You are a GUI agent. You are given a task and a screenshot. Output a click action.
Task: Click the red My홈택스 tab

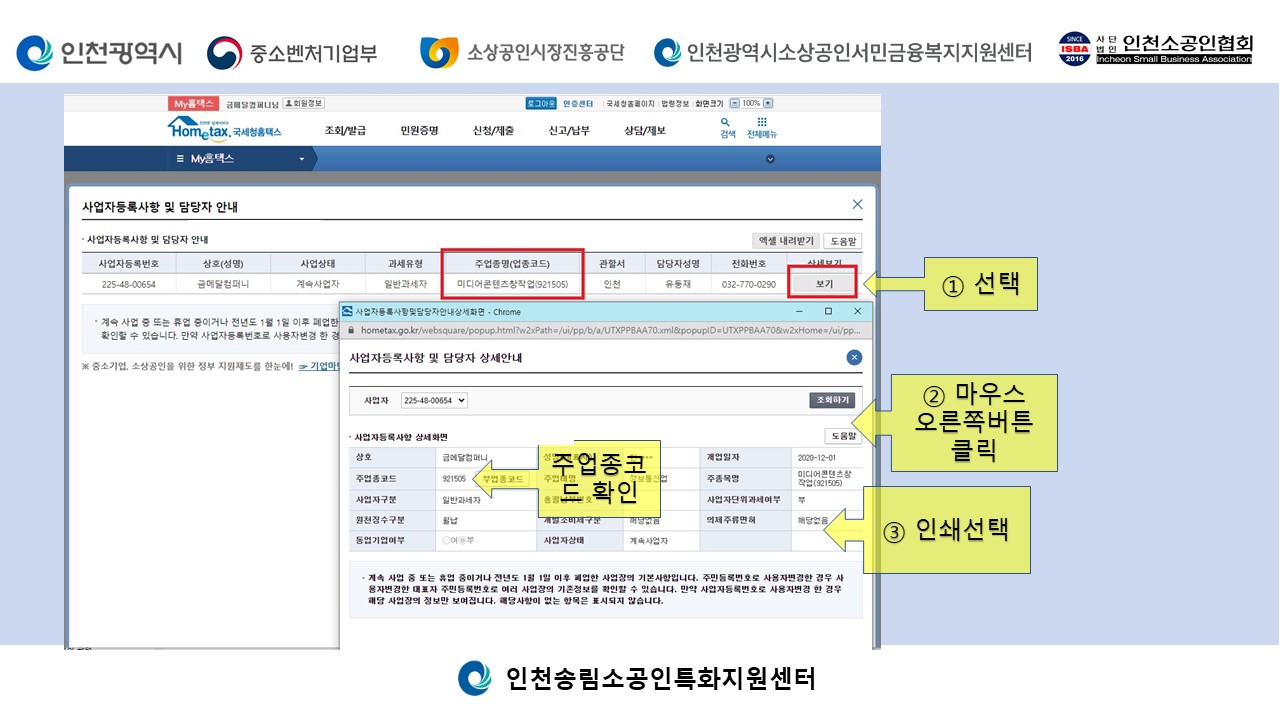point(194,103)
